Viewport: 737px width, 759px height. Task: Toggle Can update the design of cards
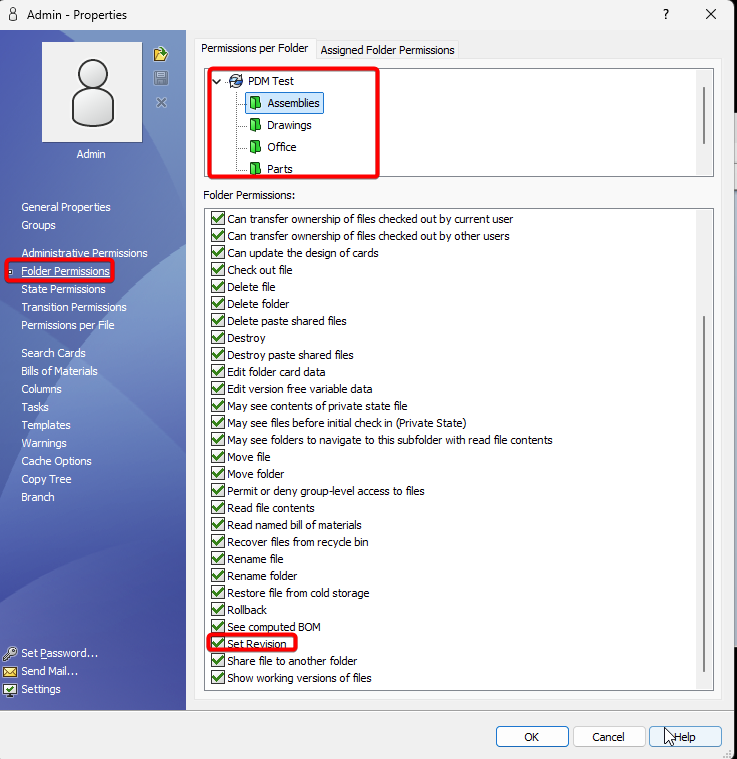pyautogui.click(x=218, y=252)
